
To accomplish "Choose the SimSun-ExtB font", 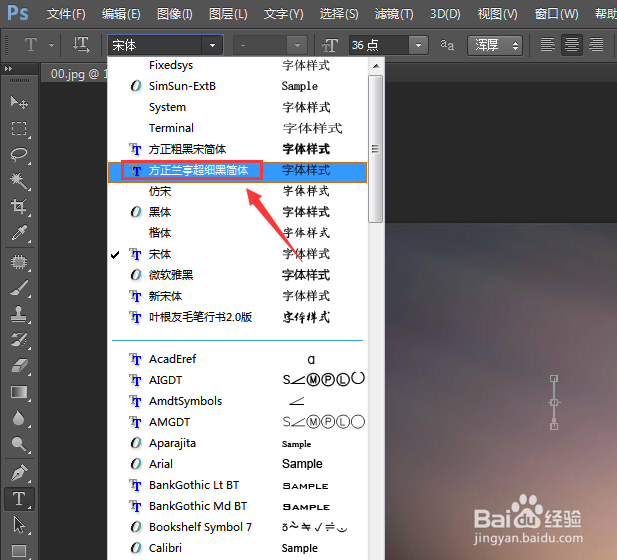I will tap(237, 86).
